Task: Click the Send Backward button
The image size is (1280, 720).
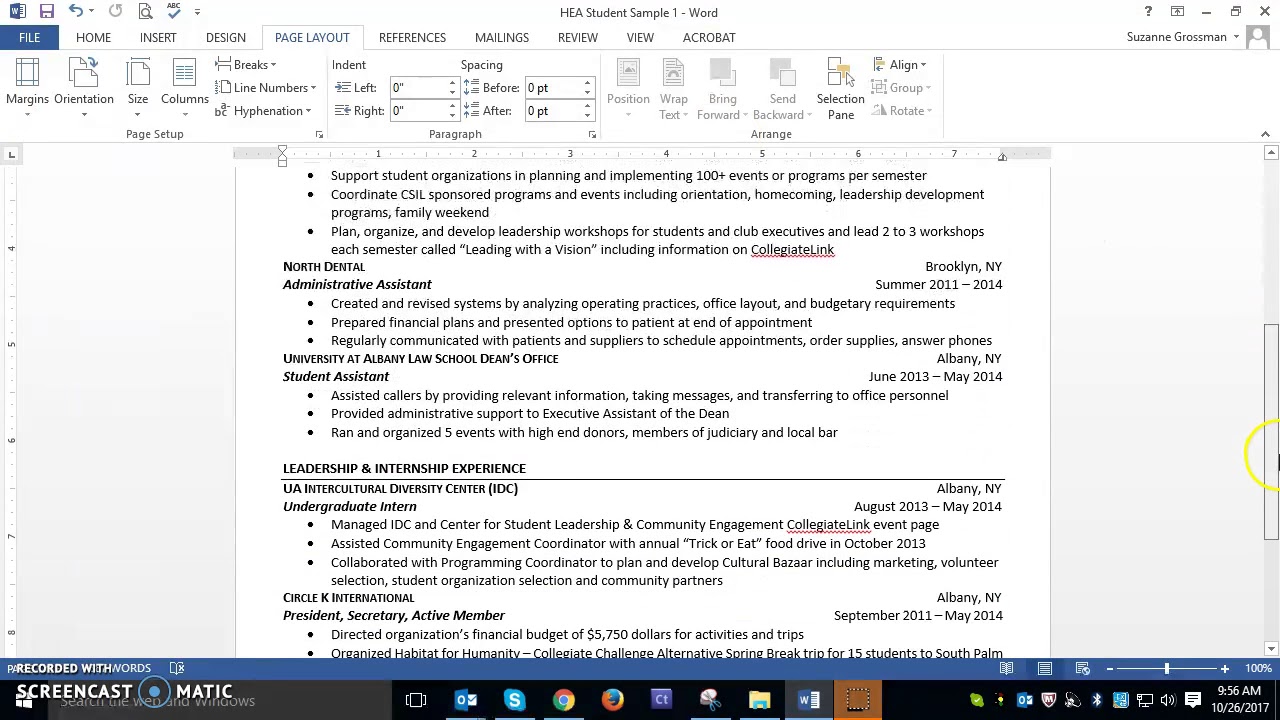Action: click(x=782, y=88)
